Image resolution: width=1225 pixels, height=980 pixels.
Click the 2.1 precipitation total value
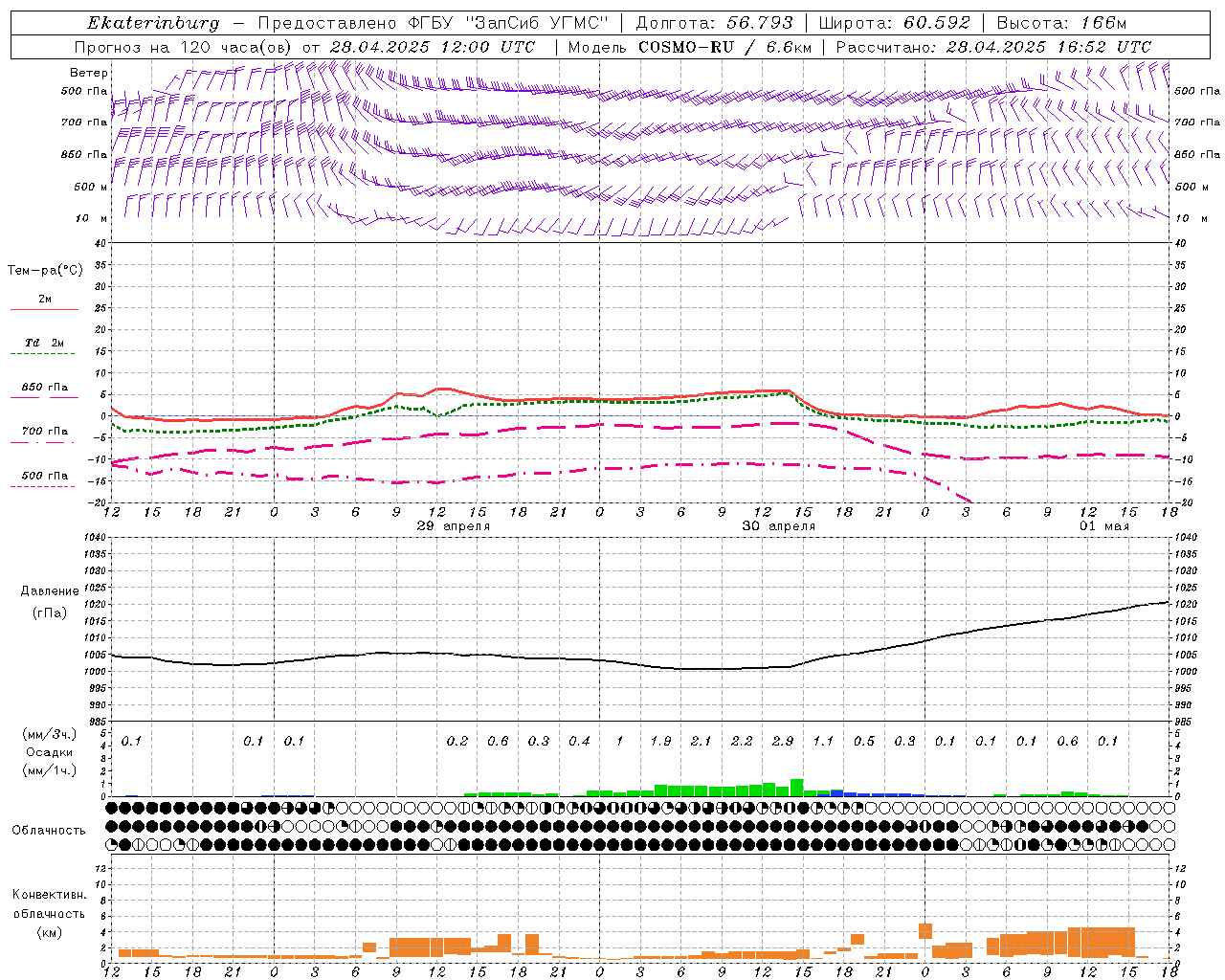click(x=702, y=741)
